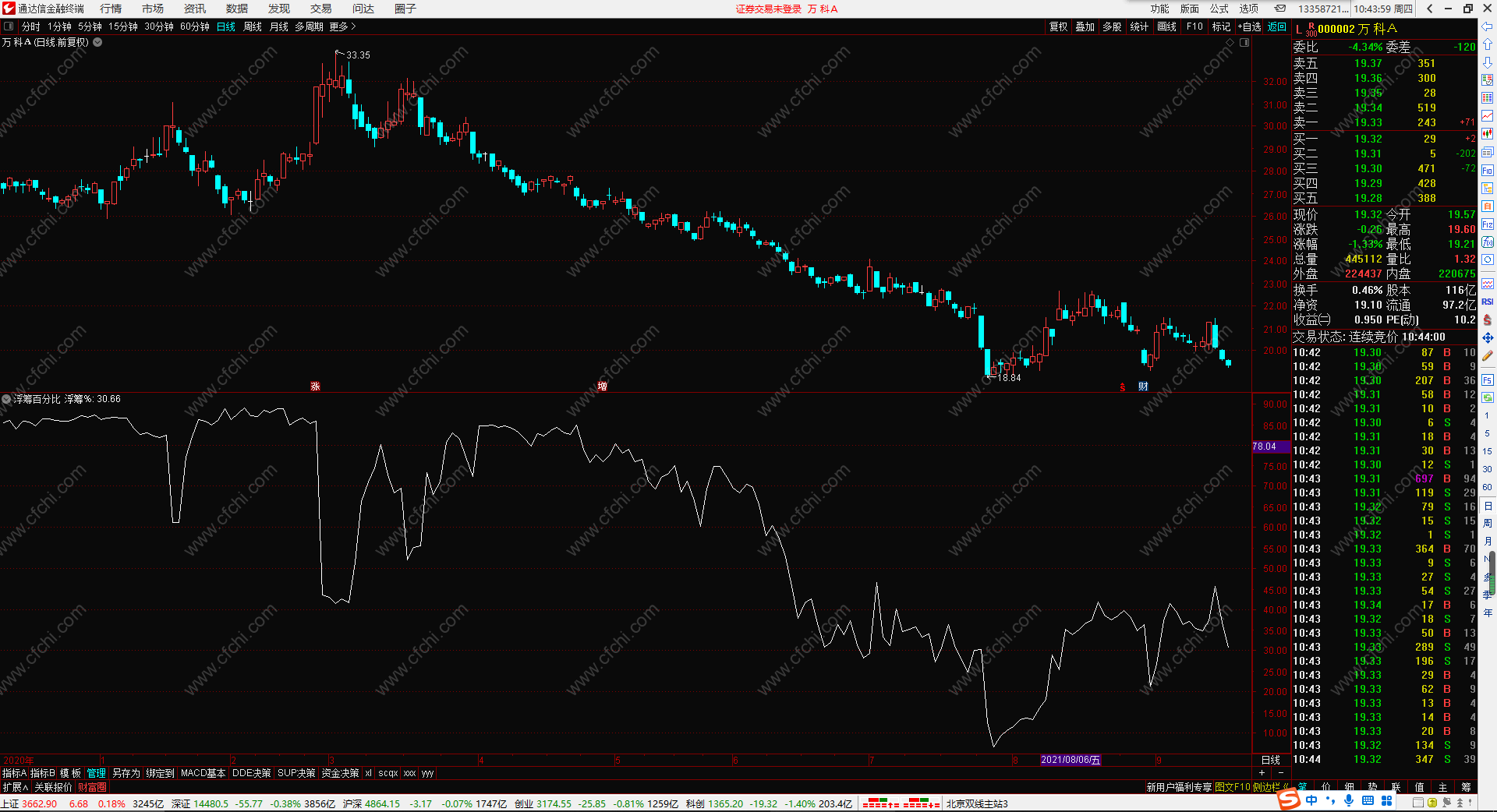Click the RSI indicator icon in sidebar

point(1487,302)
